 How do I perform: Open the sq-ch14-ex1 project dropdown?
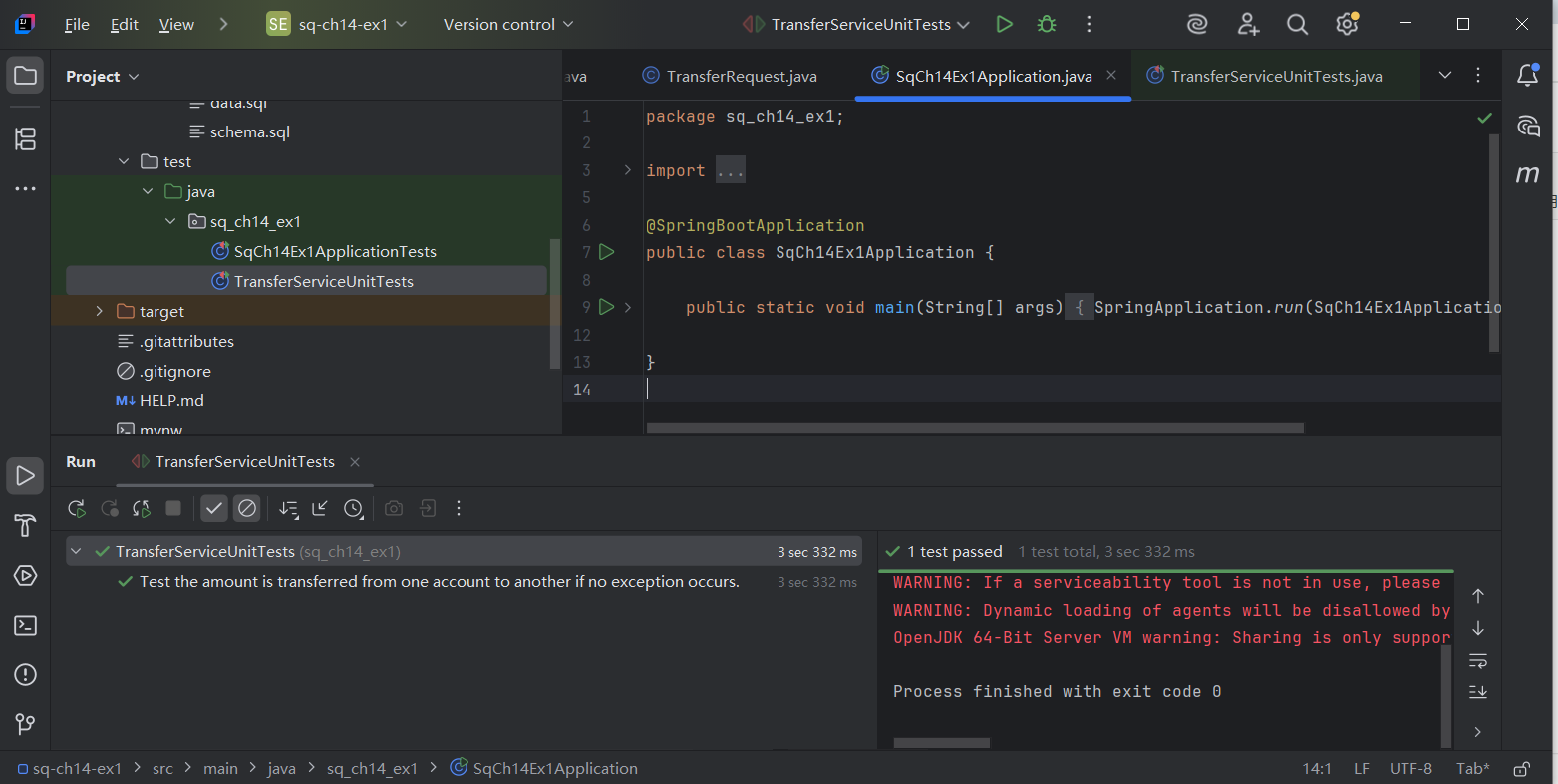pos(338,24)
